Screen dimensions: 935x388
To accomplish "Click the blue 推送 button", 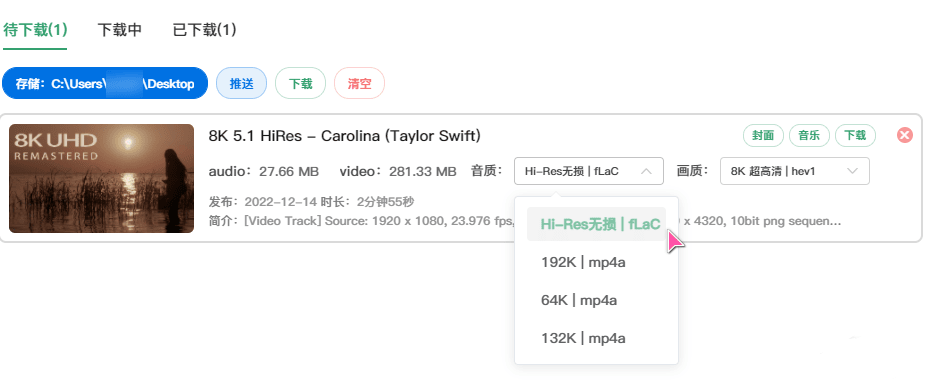I will [x=242, y=83].
